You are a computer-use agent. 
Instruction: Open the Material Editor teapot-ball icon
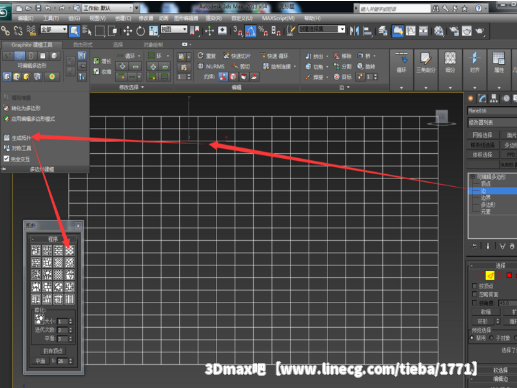[438, 31]
